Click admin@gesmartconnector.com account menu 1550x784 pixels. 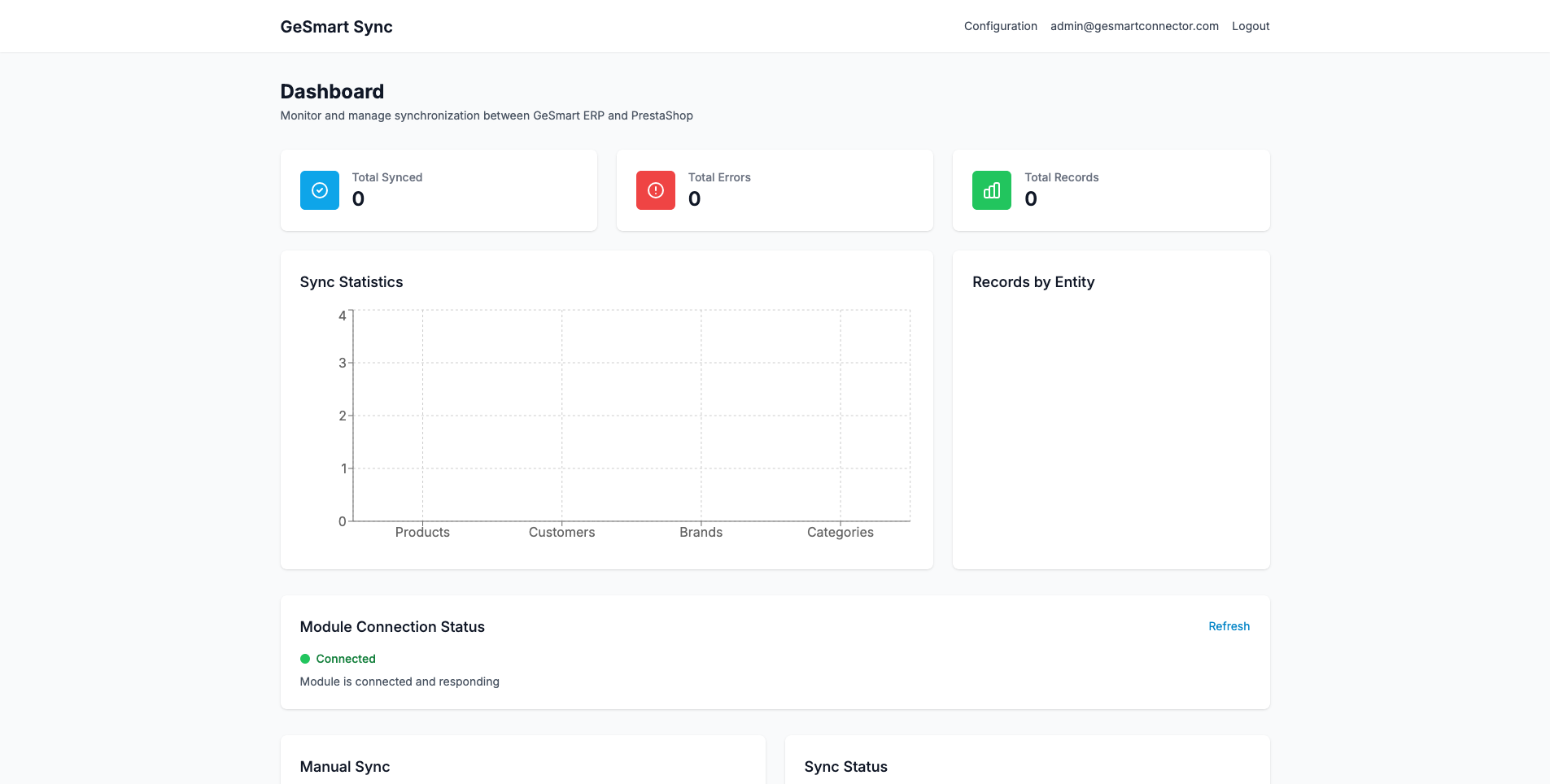point(1133,26)
